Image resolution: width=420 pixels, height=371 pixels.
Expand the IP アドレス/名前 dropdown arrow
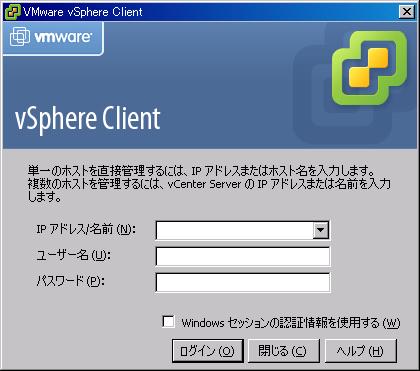[321, 230]
